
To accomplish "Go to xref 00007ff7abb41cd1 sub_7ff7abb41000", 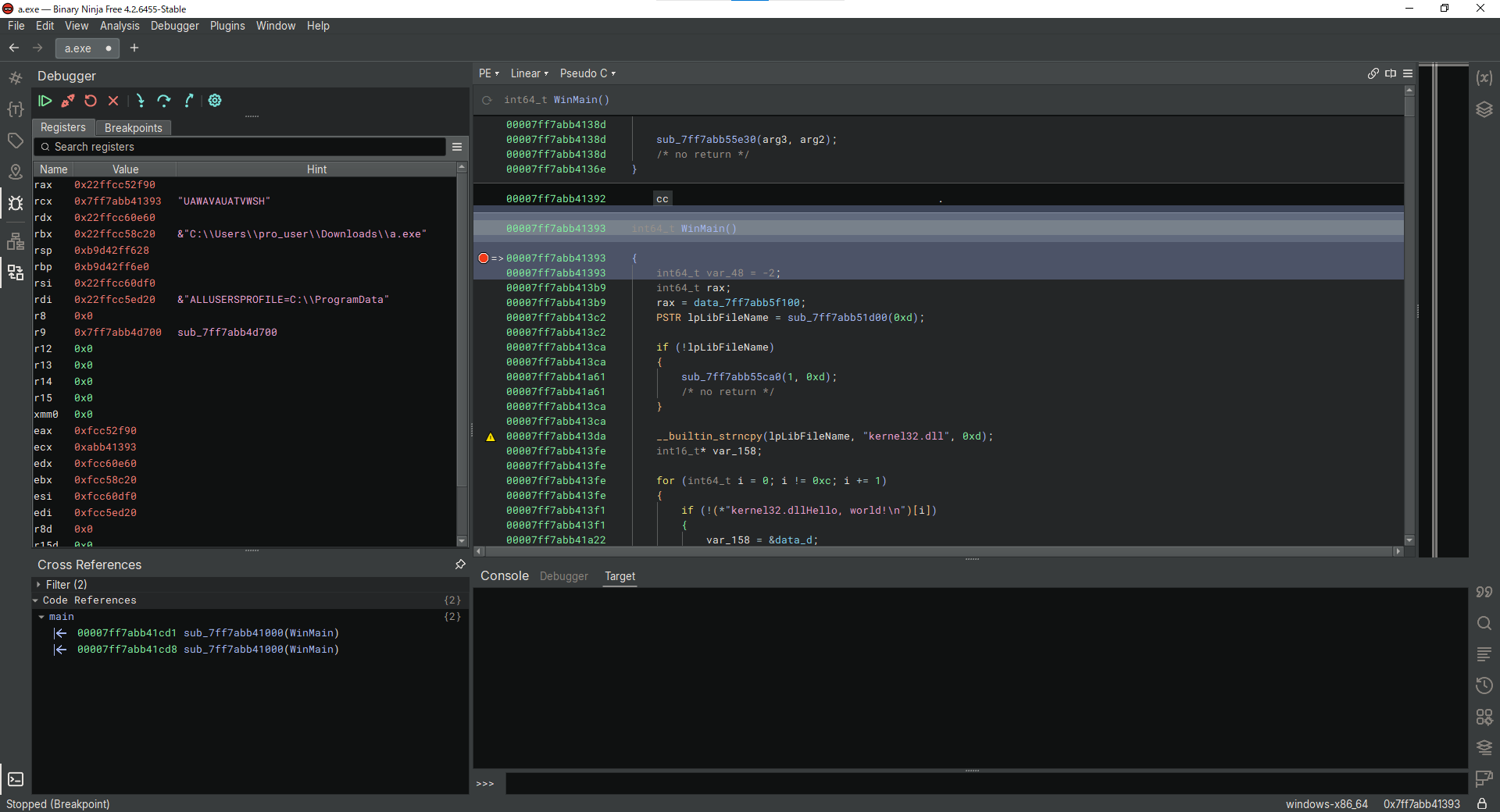I will pyautogui.click(x=208, y=633).
